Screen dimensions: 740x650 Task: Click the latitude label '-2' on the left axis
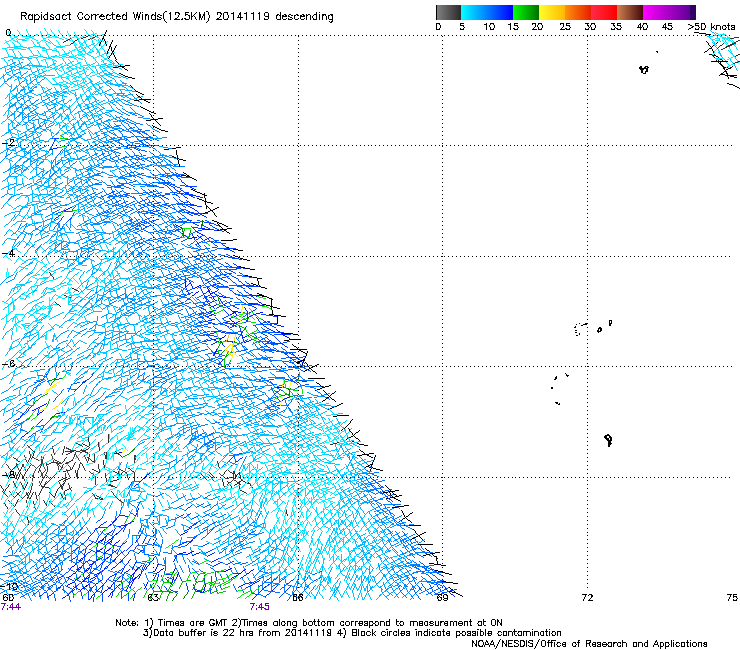pos(8,143)
